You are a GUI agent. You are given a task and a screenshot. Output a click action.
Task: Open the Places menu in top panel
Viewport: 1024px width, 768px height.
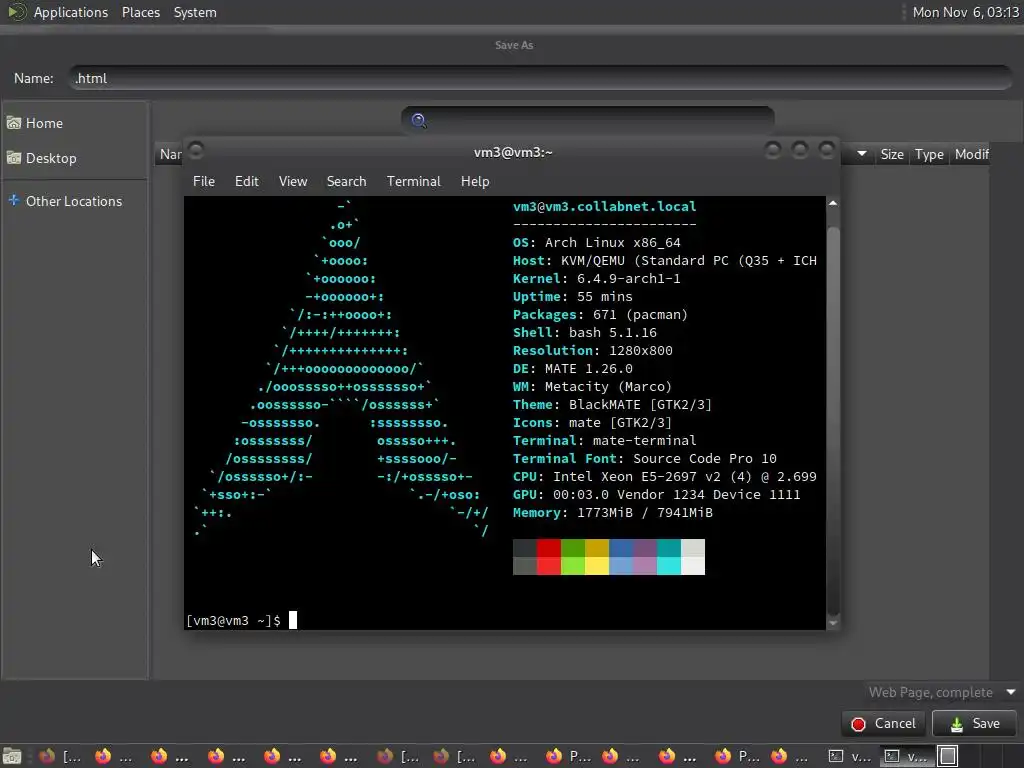[x=140, y=12]
